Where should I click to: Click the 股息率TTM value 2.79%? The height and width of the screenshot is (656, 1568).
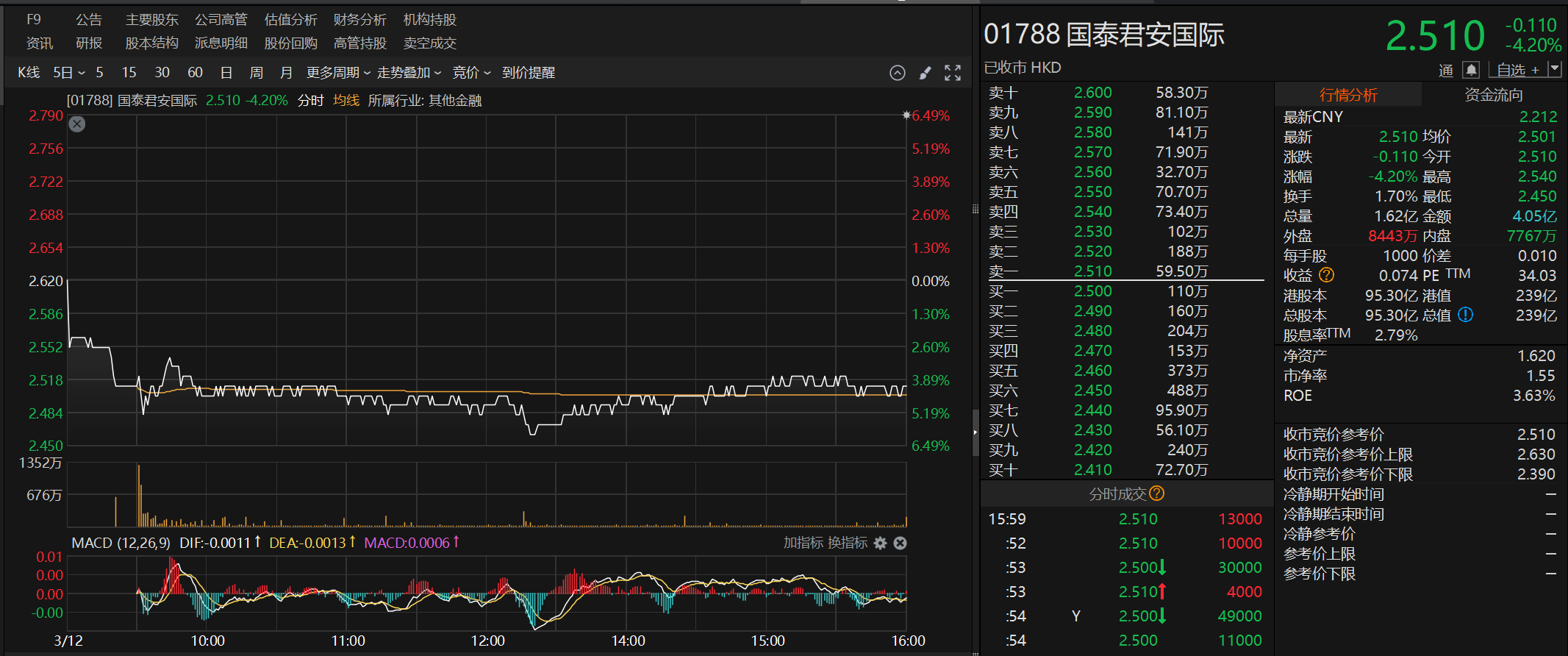point(1396,335)
